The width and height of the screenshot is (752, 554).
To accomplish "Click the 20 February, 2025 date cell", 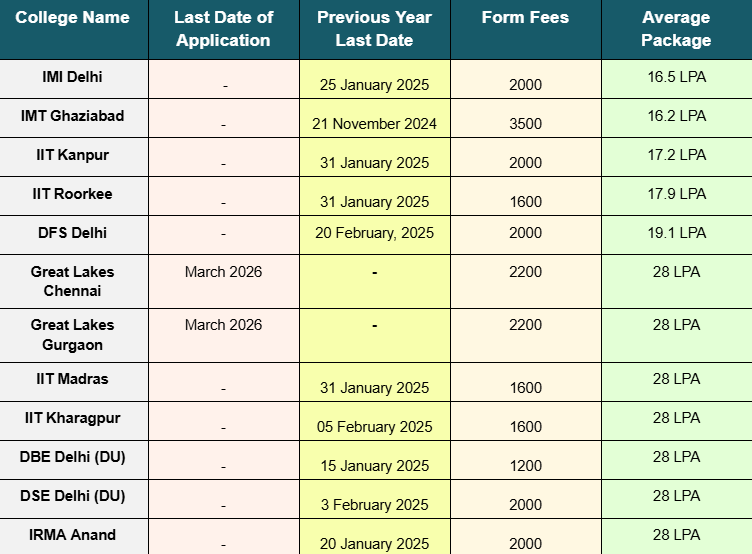I will click(375, 233).
